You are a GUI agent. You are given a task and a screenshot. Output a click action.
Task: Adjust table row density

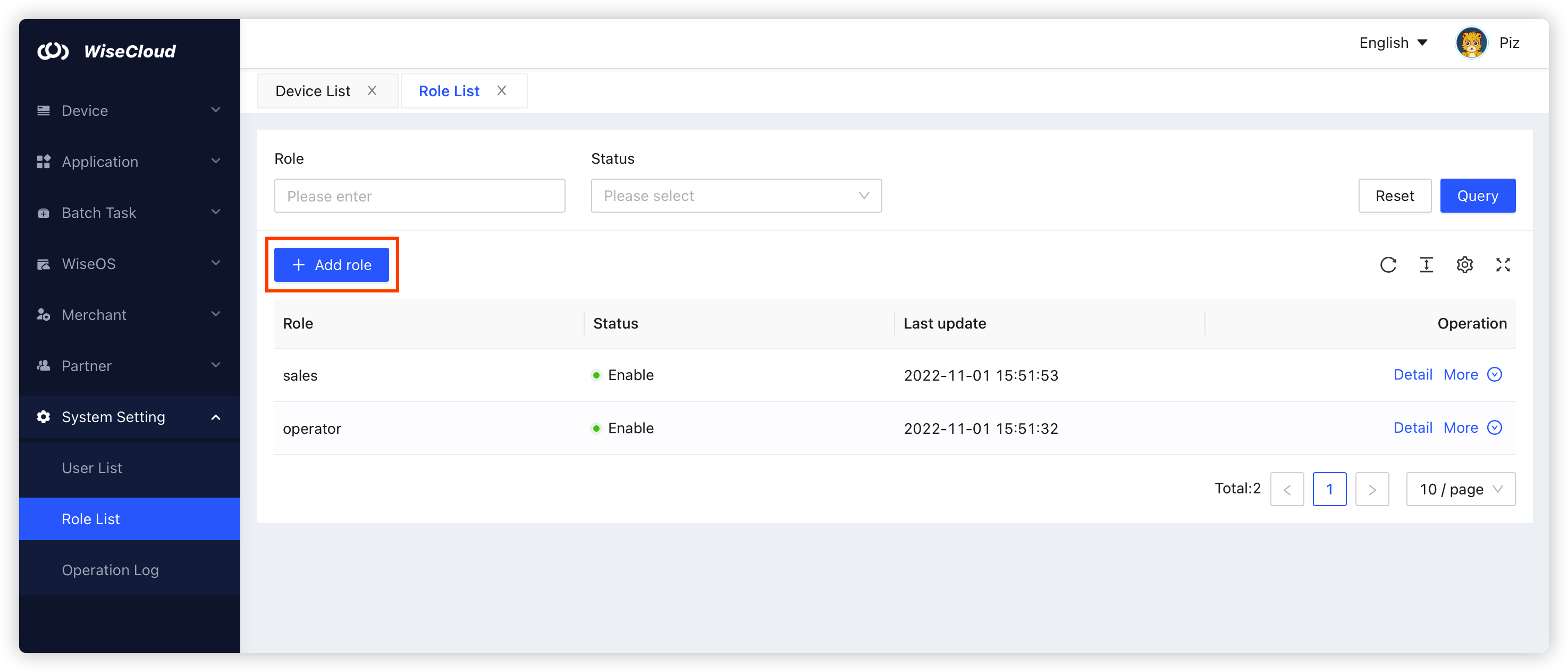pos(1426,265)
